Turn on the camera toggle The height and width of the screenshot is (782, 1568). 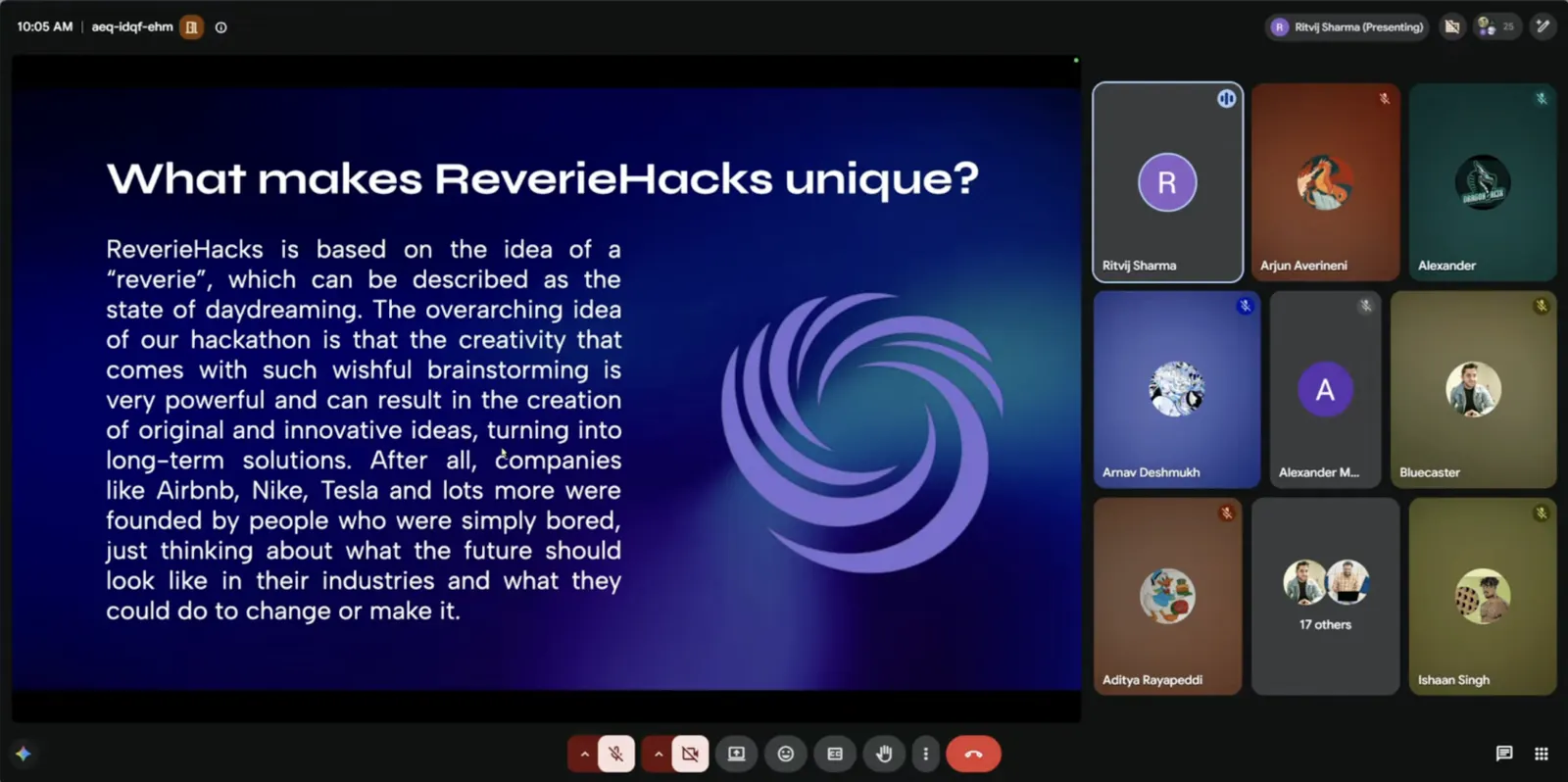tap(690, 754)
